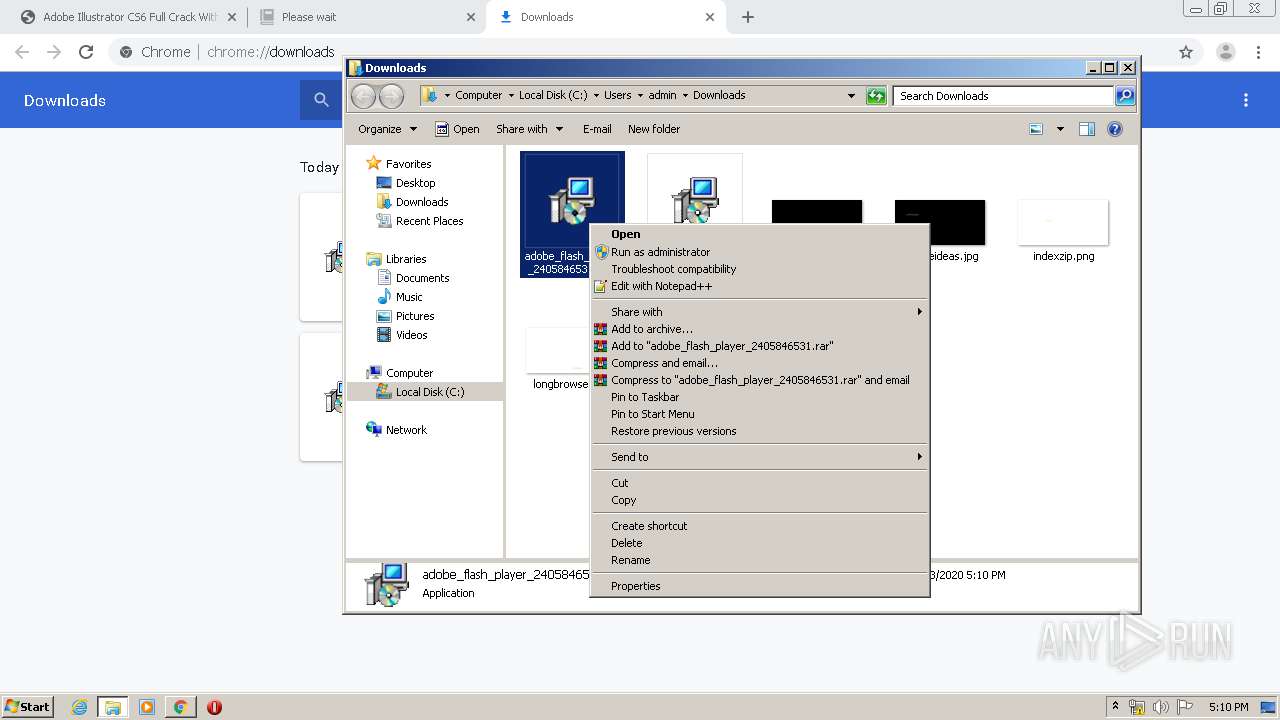Click the magnifier icon in Search Downloads box
The width and height of the screenshot is (1280, 720).
1125,96
